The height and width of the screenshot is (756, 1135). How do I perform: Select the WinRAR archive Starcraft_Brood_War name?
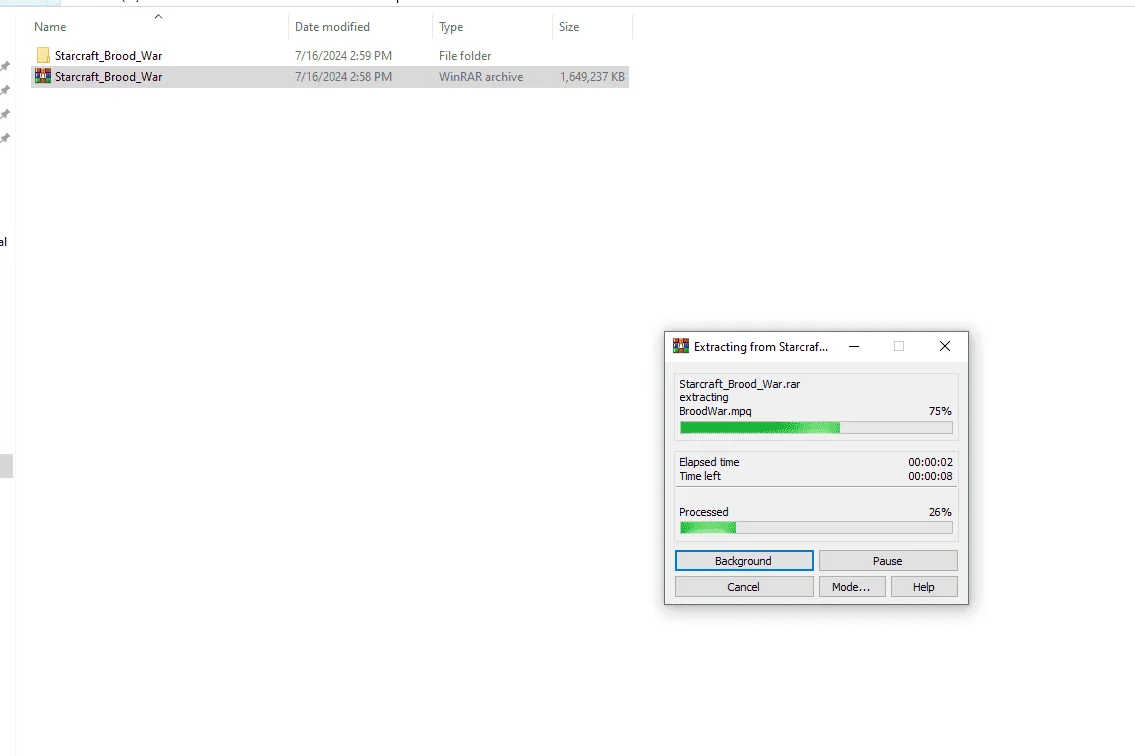[109, 77]
